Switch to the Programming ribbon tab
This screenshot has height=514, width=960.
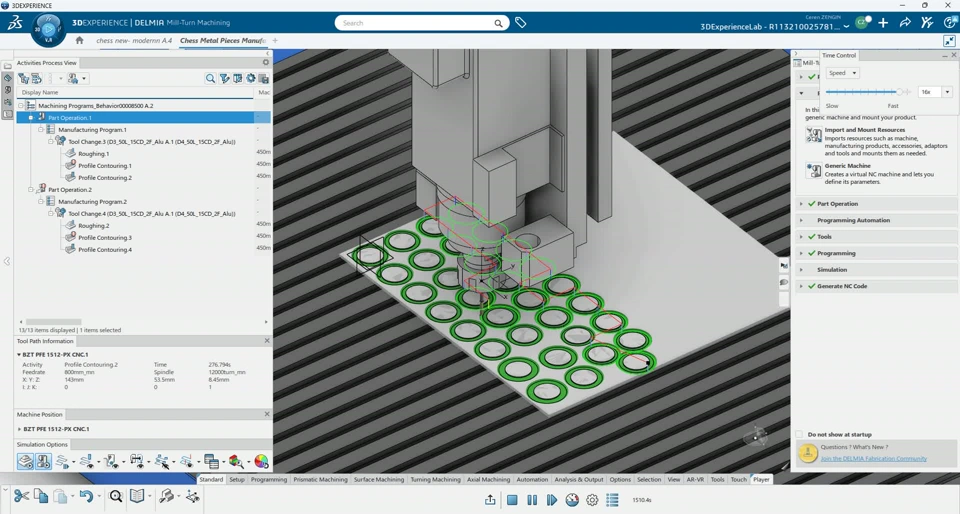tap(269, 480)
